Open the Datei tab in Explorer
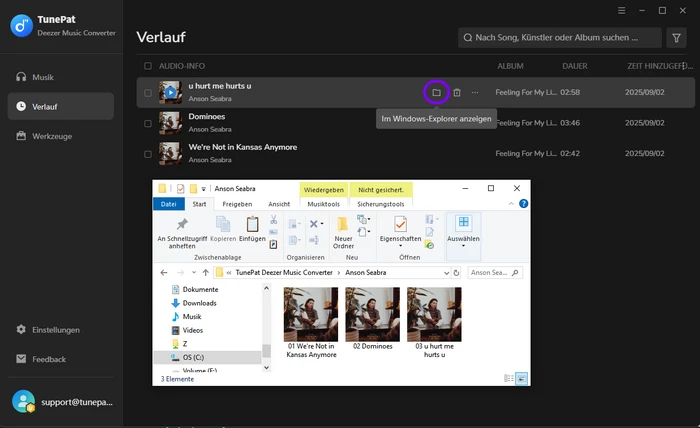The height and width of the screenshot is (428, 700). [169, 204]
